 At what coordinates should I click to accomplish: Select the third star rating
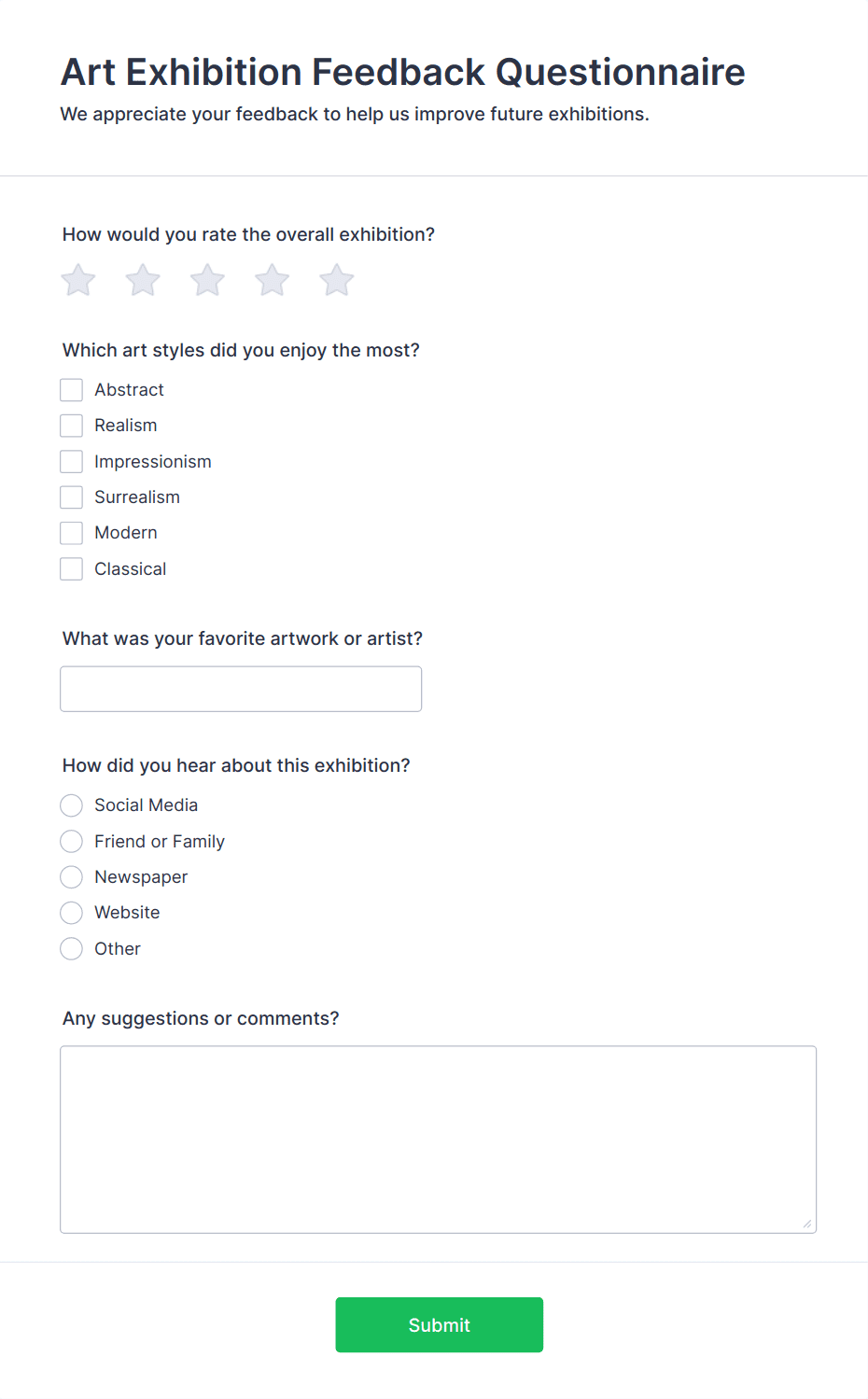[206, 279]
